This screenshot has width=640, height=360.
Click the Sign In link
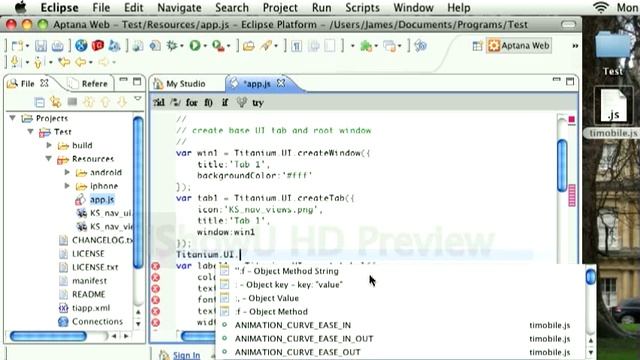[x=187, y=355]
